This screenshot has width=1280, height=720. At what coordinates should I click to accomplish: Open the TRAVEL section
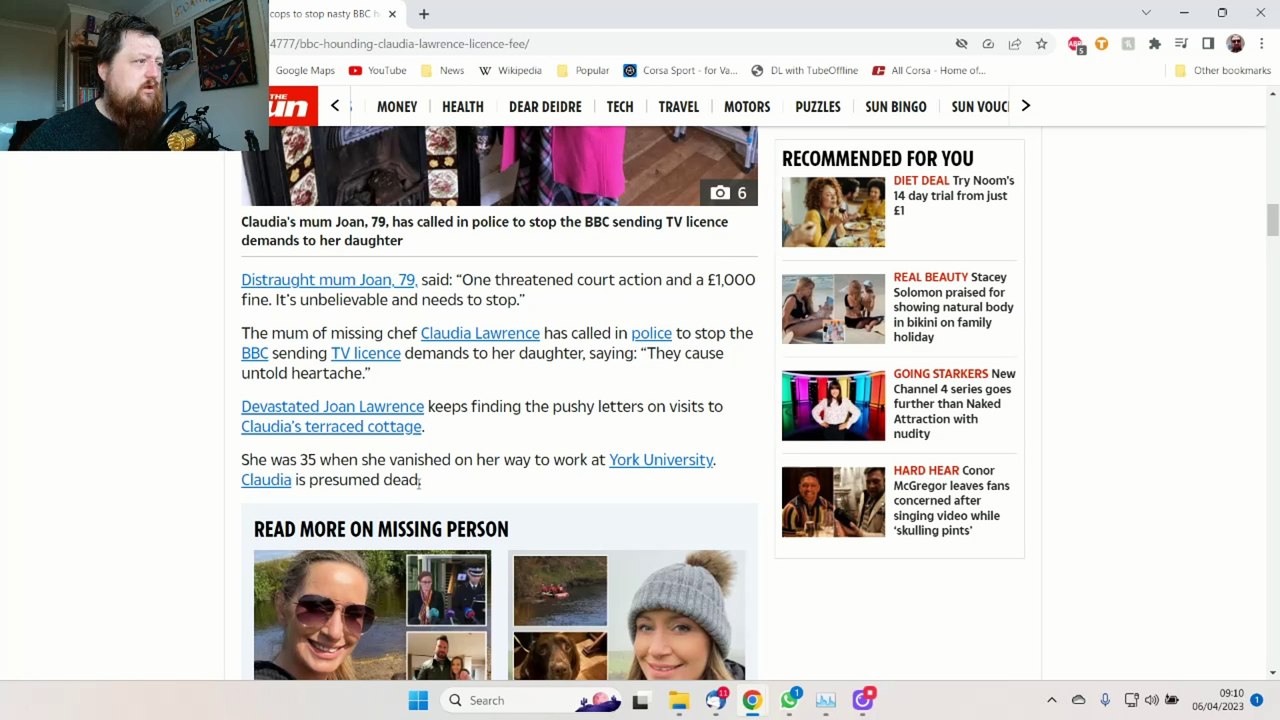click(679, 107)
